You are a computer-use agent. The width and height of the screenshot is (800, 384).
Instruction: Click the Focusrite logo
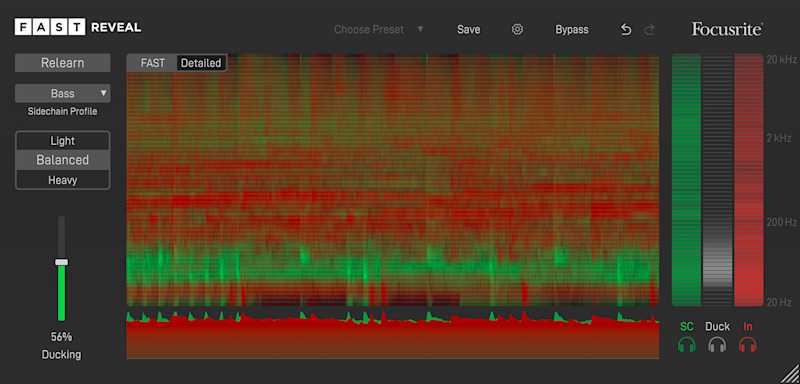pos(727,29)
